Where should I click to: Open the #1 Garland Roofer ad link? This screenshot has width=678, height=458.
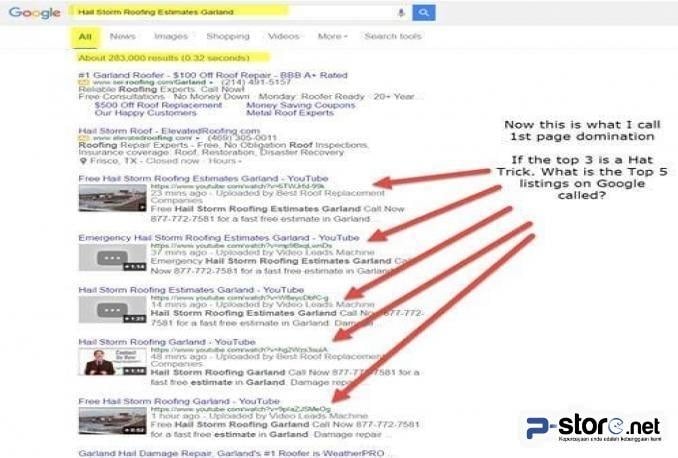[x=212, y=75]
